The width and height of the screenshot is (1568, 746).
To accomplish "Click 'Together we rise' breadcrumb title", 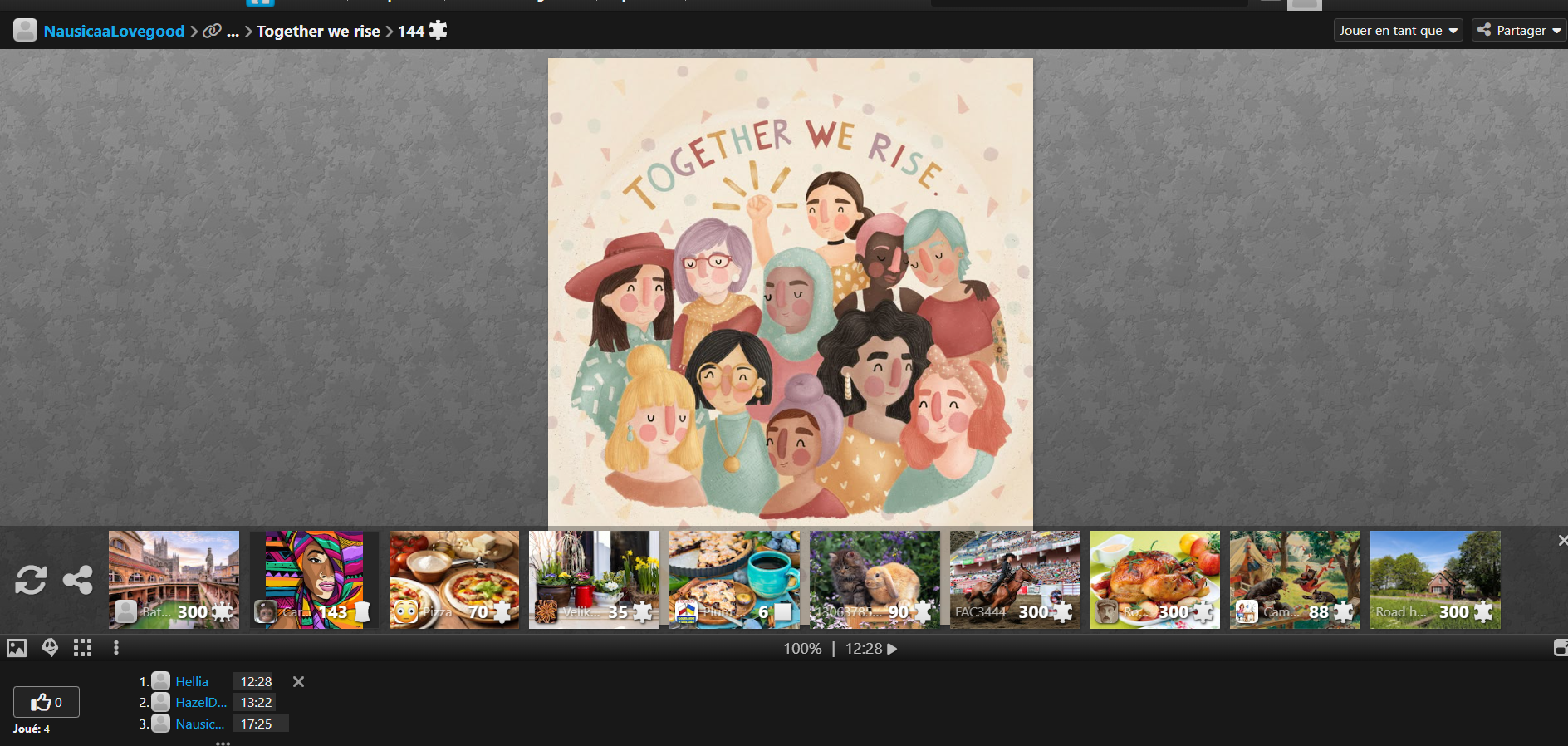I will [x=318, y=31].
